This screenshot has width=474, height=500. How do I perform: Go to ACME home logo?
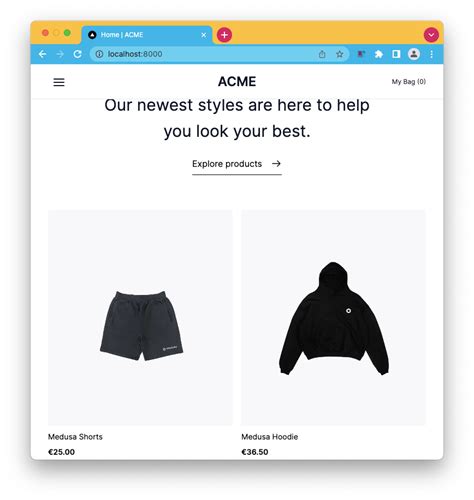tap(237, 82)
